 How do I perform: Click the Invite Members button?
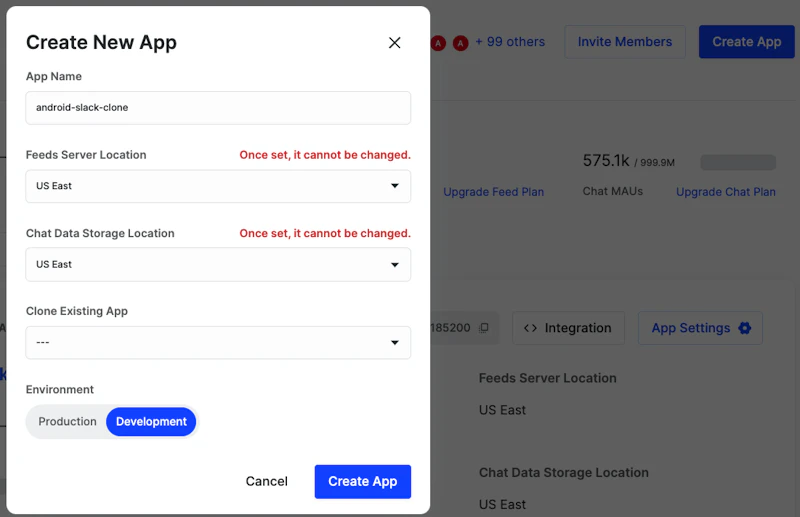(624, 42)
